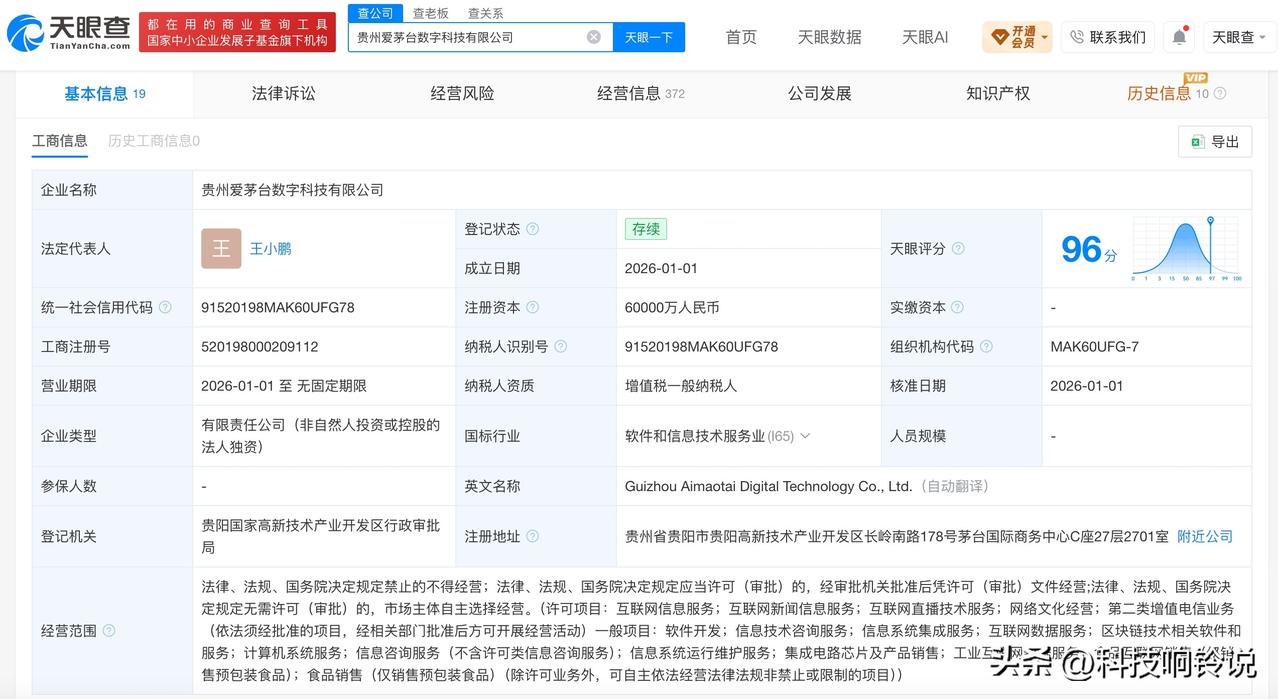Click taxpayer type 增值税一般纳税人
The image size is (1278, 699).
click(x=681, y=385)
